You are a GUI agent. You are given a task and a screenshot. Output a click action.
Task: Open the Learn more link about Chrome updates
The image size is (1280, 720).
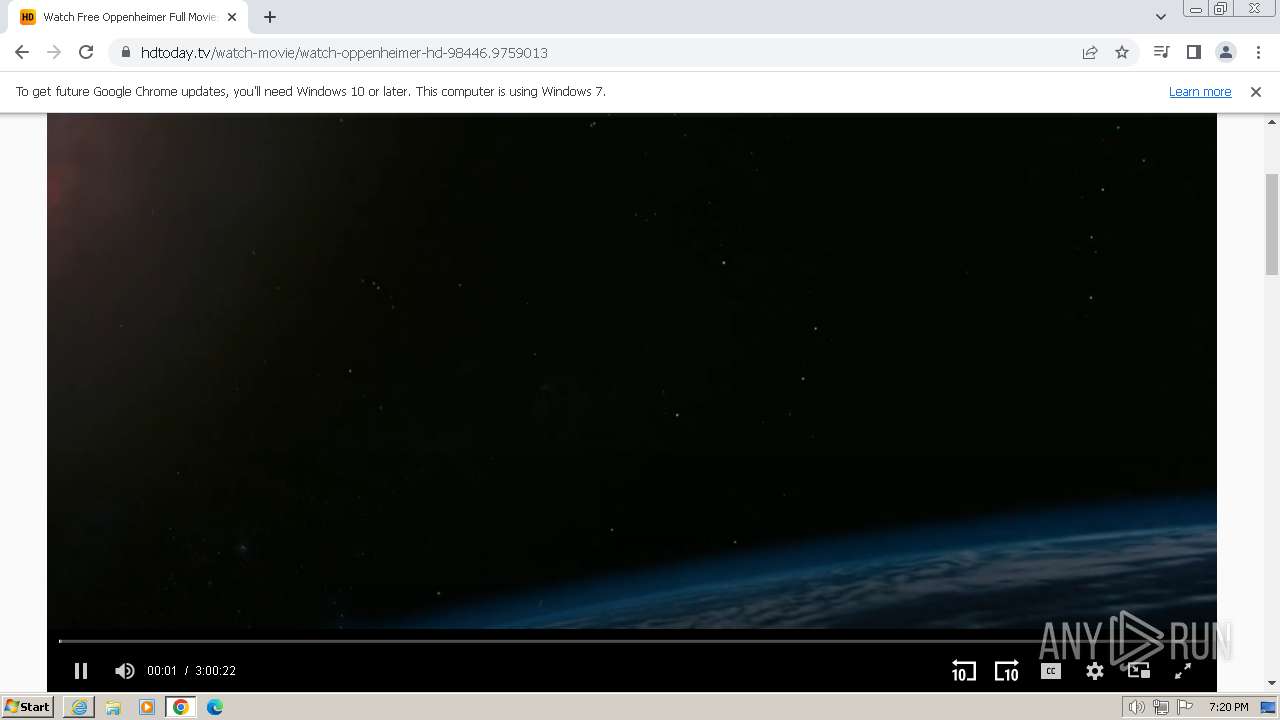tap(1200, 91)
